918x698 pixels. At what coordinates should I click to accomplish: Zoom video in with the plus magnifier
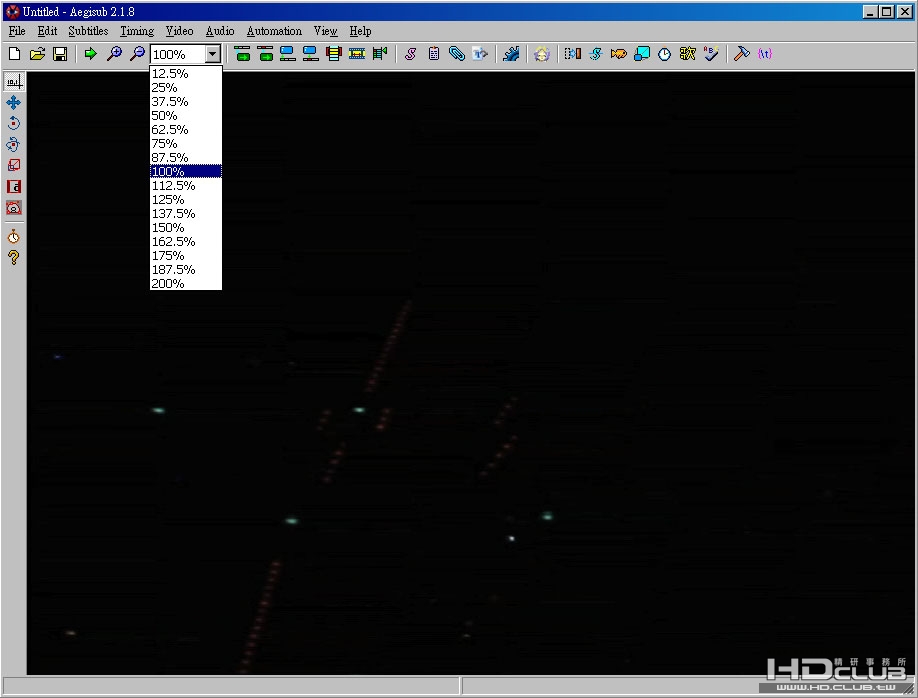[115, 54]
